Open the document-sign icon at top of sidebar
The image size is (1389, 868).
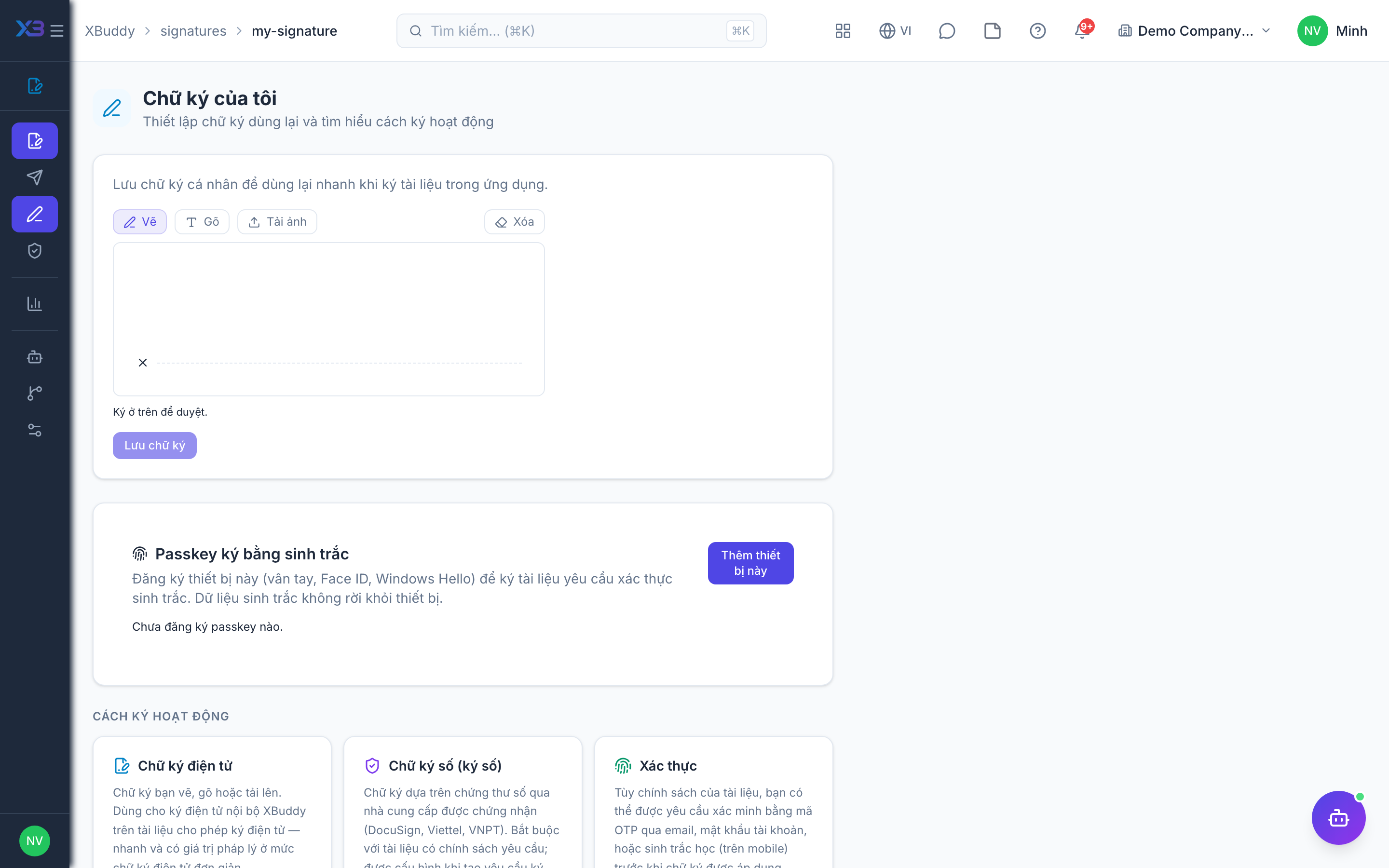point(34,85)
